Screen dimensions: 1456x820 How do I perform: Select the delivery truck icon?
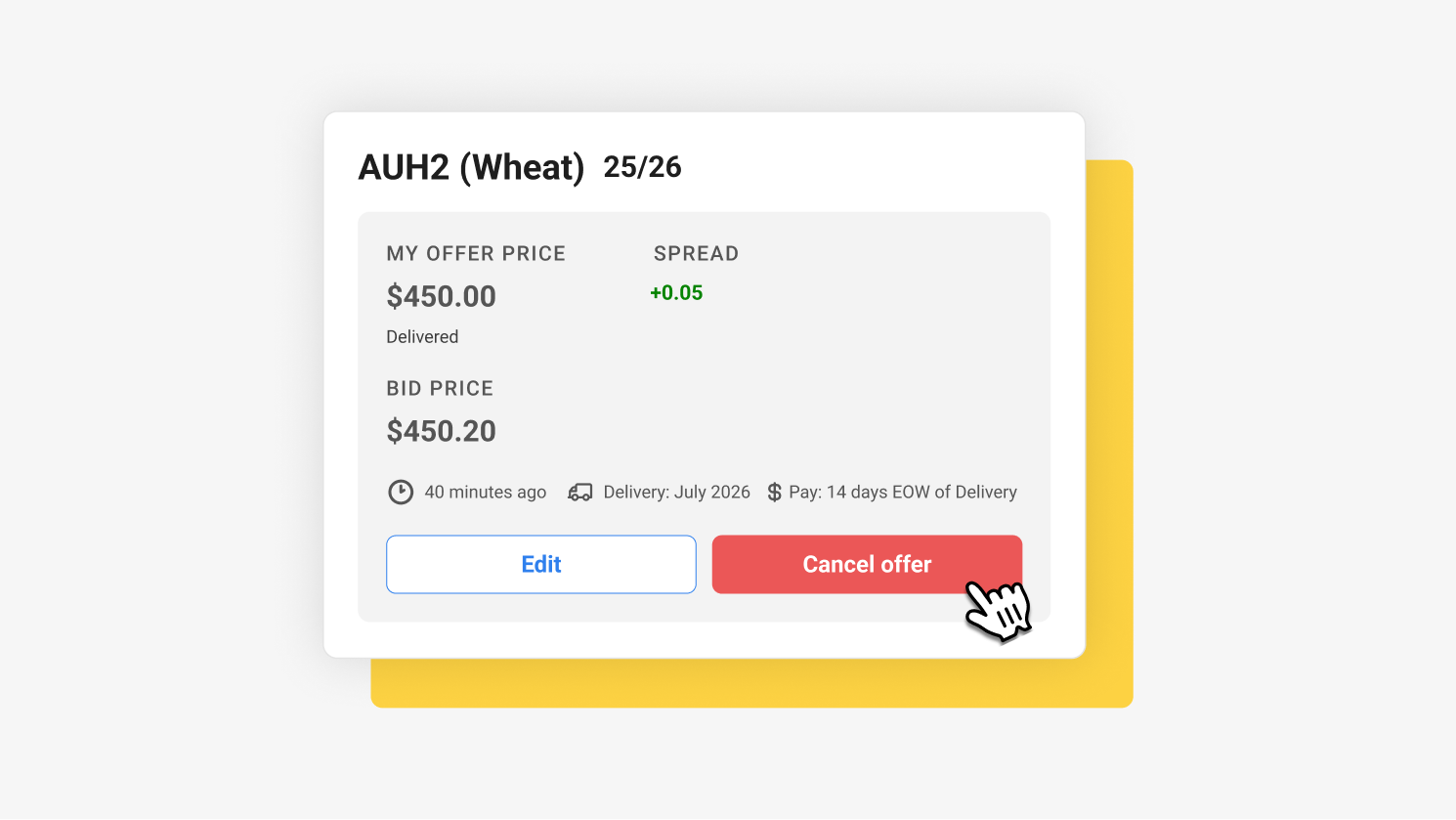(x=578, y=492)
